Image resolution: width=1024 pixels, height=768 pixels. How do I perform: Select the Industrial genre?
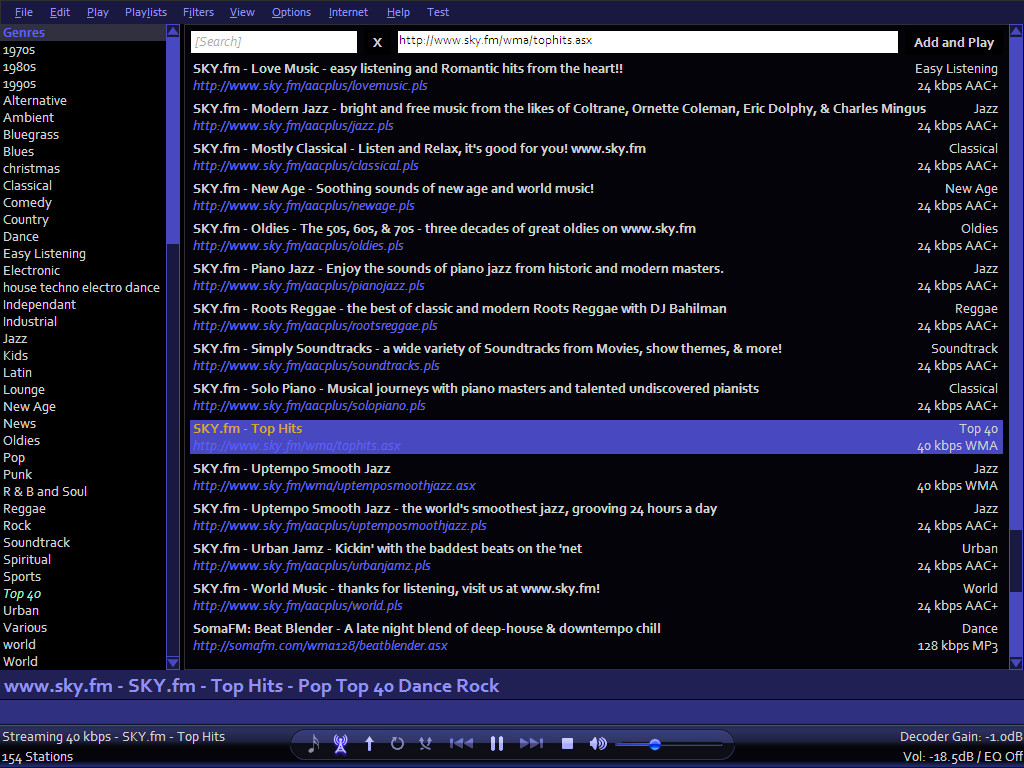pyautogui.click(x=29, y=321)
